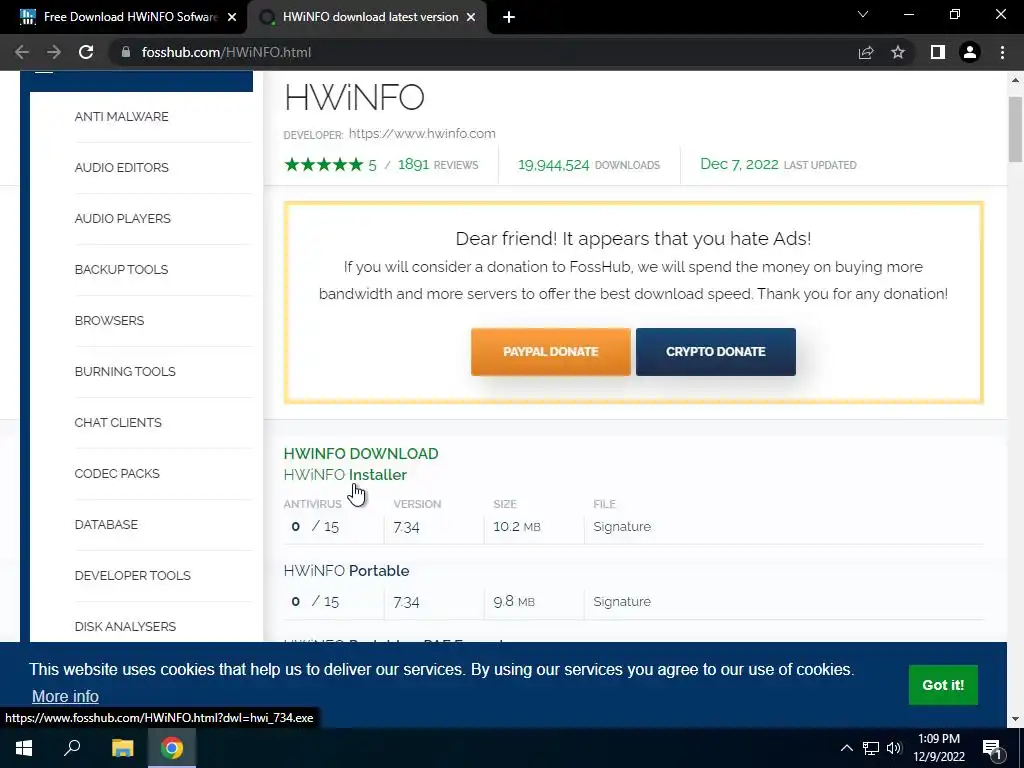Open the Windows Start menu
The image size is (1024, 768).
[x=24, y=748]
